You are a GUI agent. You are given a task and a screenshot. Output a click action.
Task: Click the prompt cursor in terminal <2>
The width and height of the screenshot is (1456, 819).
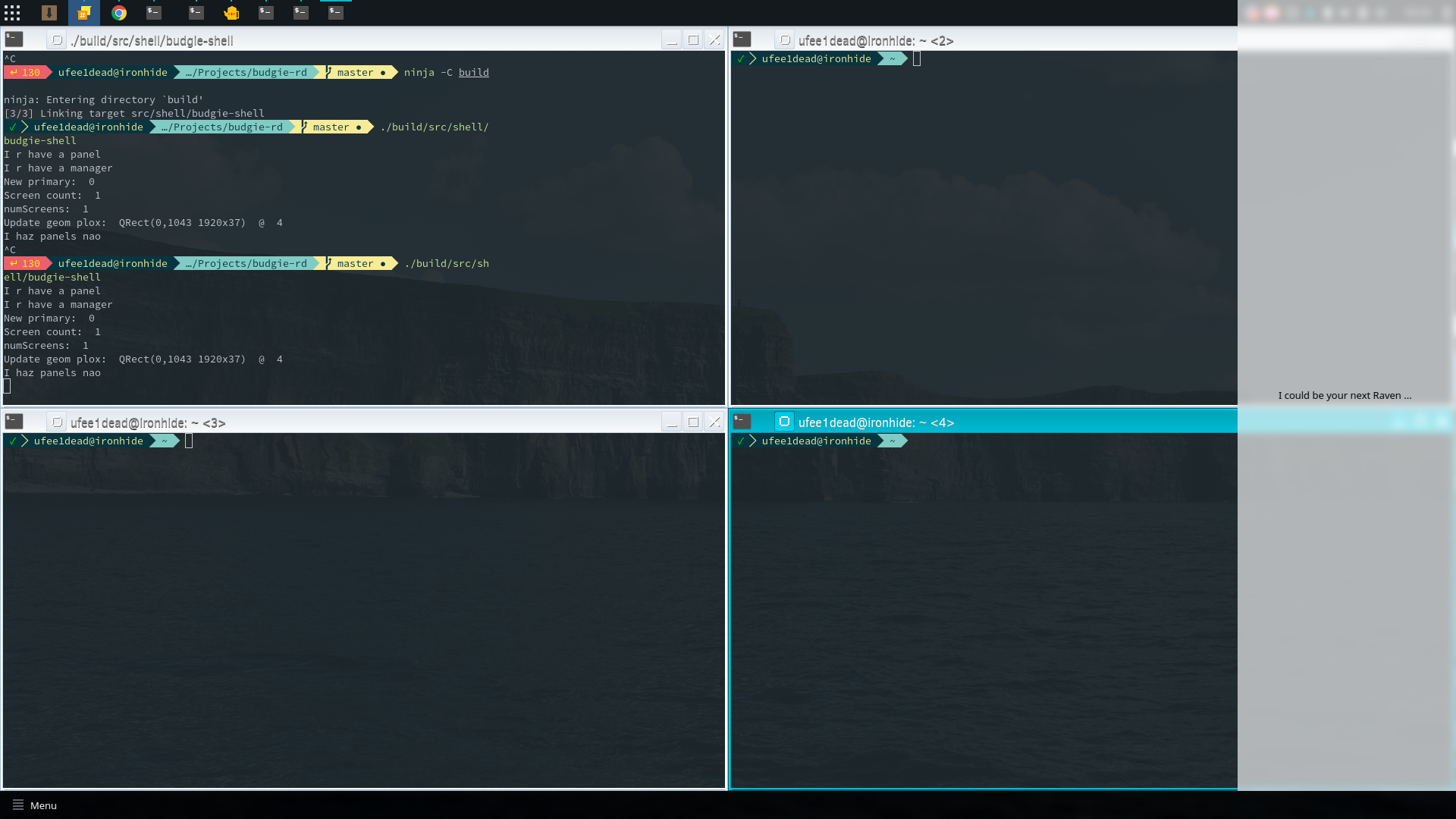pyautogui.click(x=917, y=59)
